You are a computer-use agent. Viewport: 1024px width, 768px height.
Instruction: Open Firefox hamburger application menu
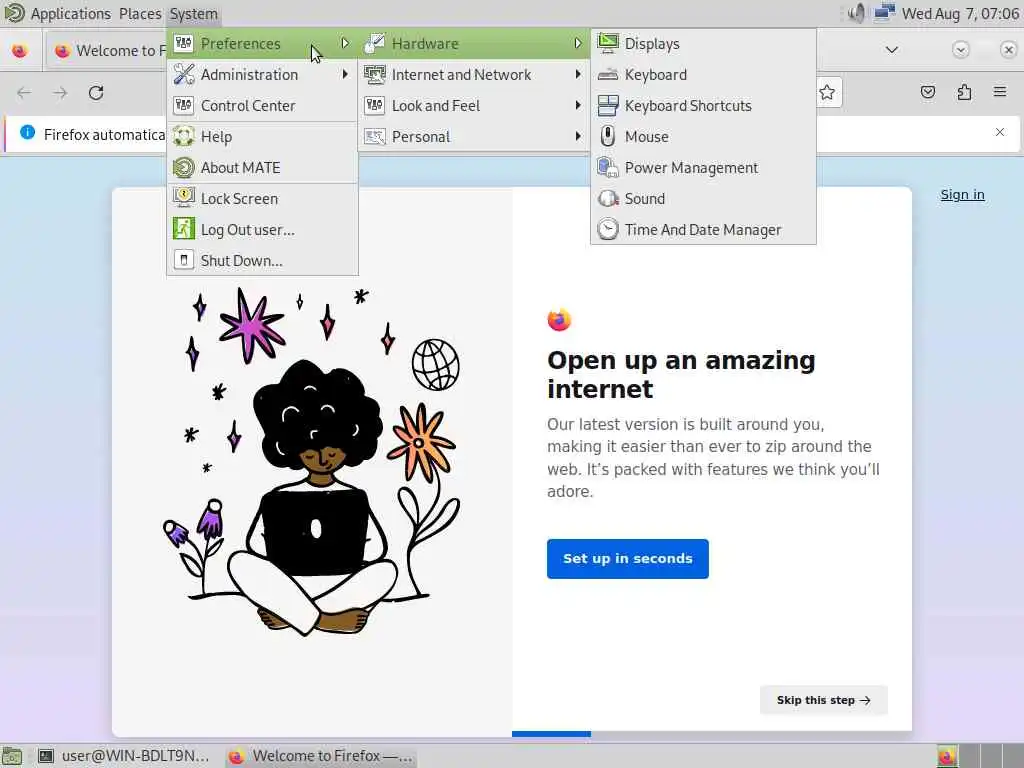click(1000, 92)
